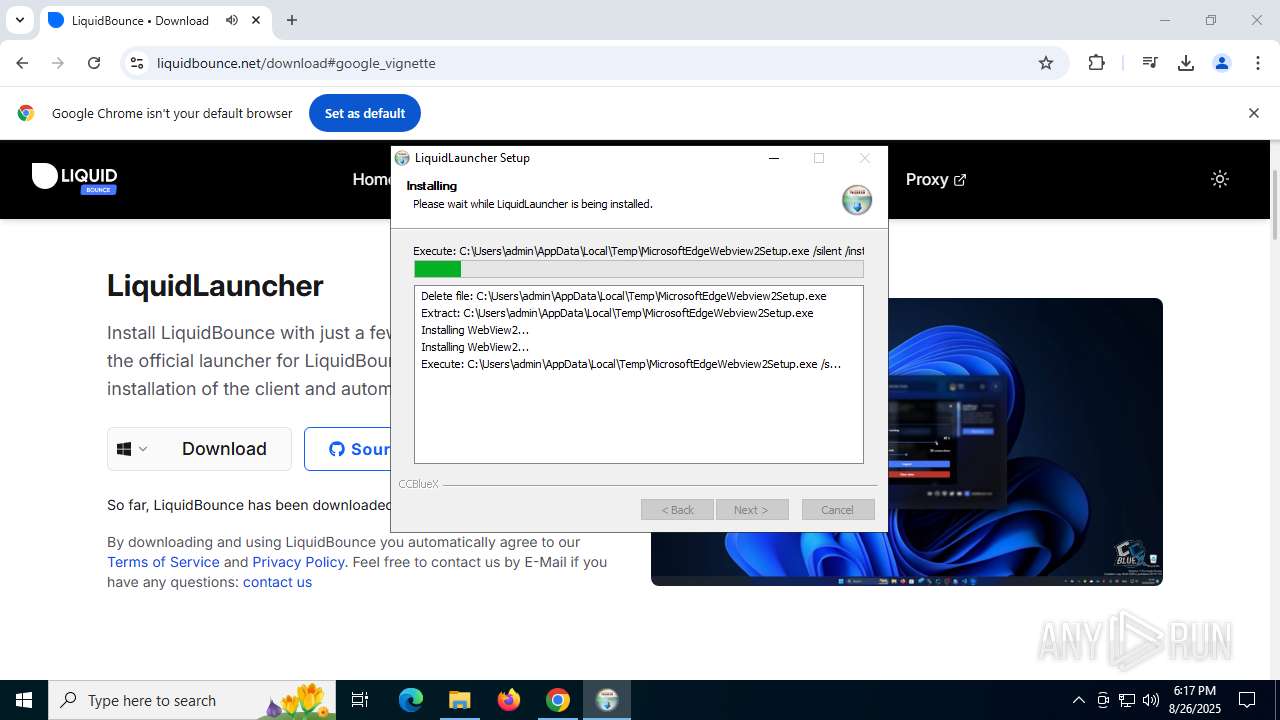Open the Windows Start menu

tap(24, 700)
